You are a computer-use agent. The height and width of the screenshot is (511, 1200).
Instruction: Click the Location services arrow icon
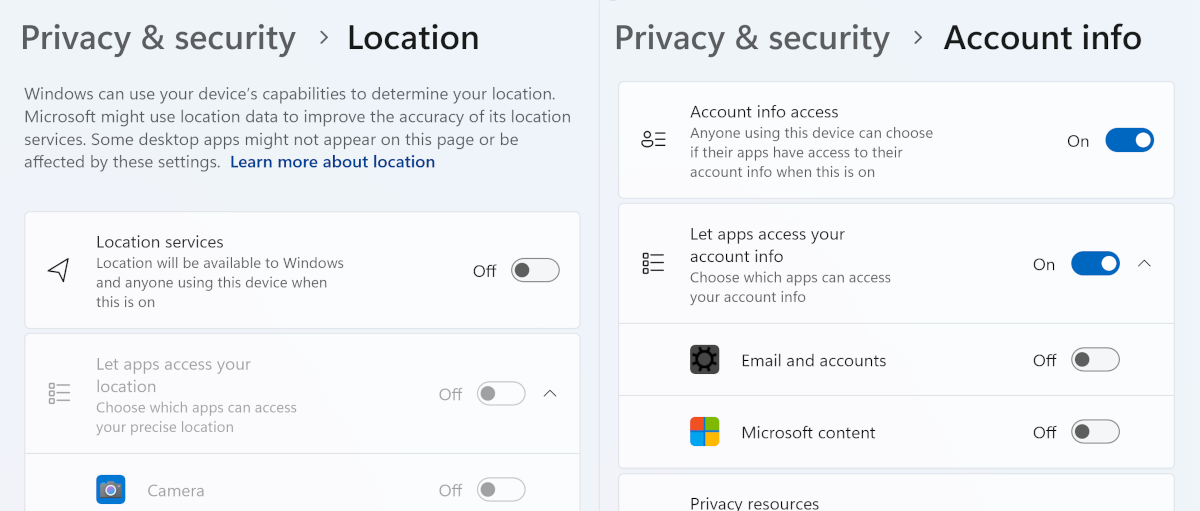tap(59, 270)
